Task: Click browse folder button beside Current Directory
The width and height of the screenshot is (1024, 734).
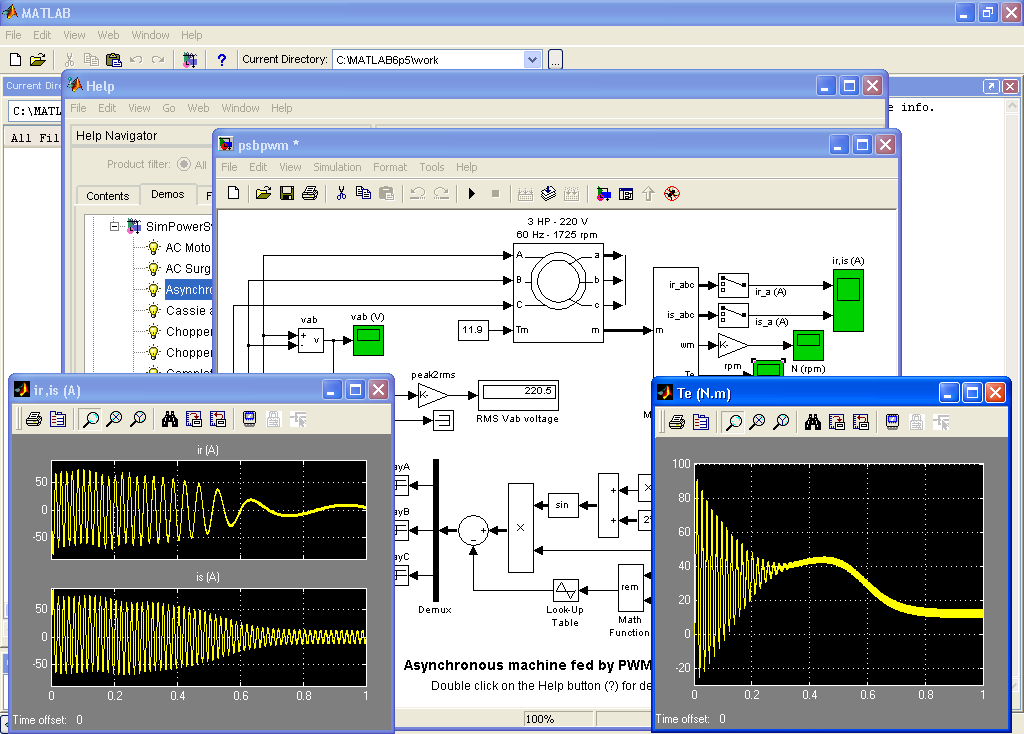Action: point(555,60)
